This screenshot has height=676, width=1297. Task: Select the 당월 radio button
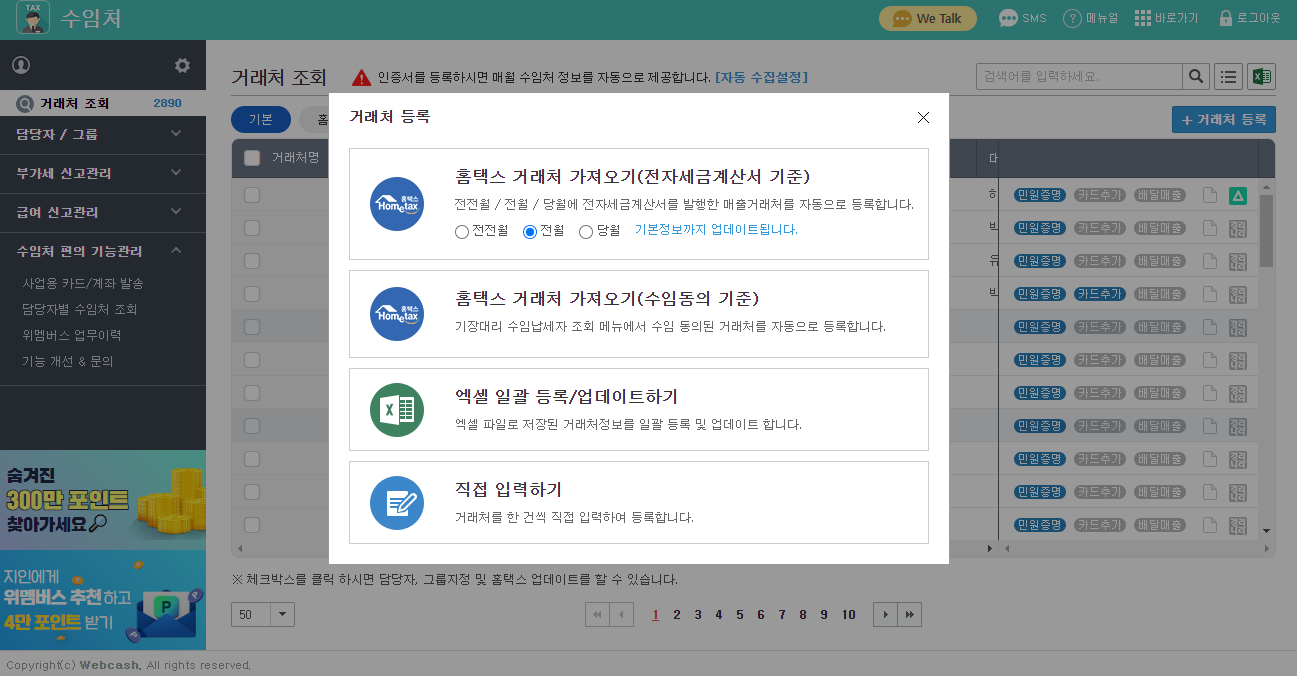586,231
